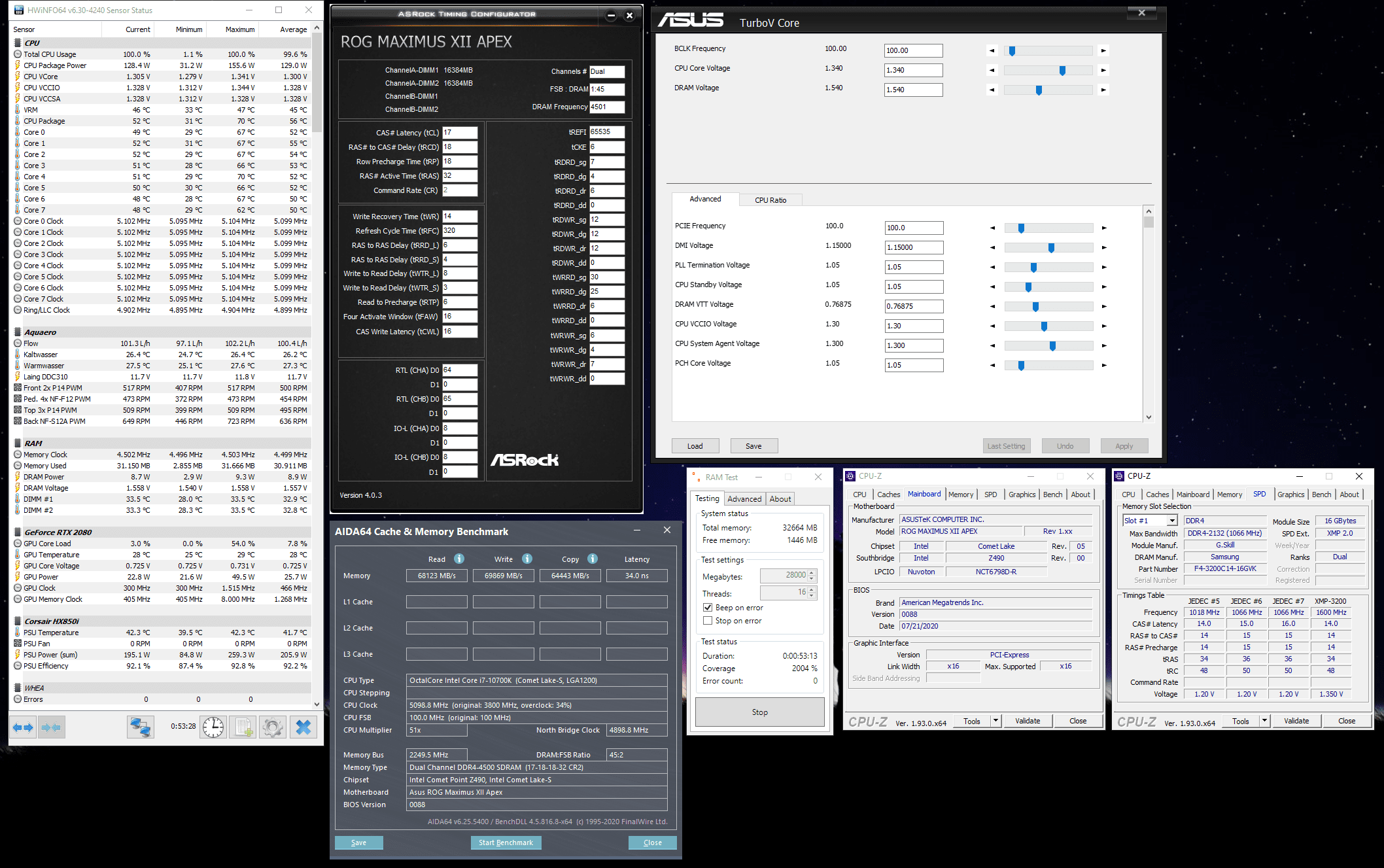This screenshot has width=1384, height=868.
Task: Toggle Beep on error checkbox
Action: pos(707,607)
